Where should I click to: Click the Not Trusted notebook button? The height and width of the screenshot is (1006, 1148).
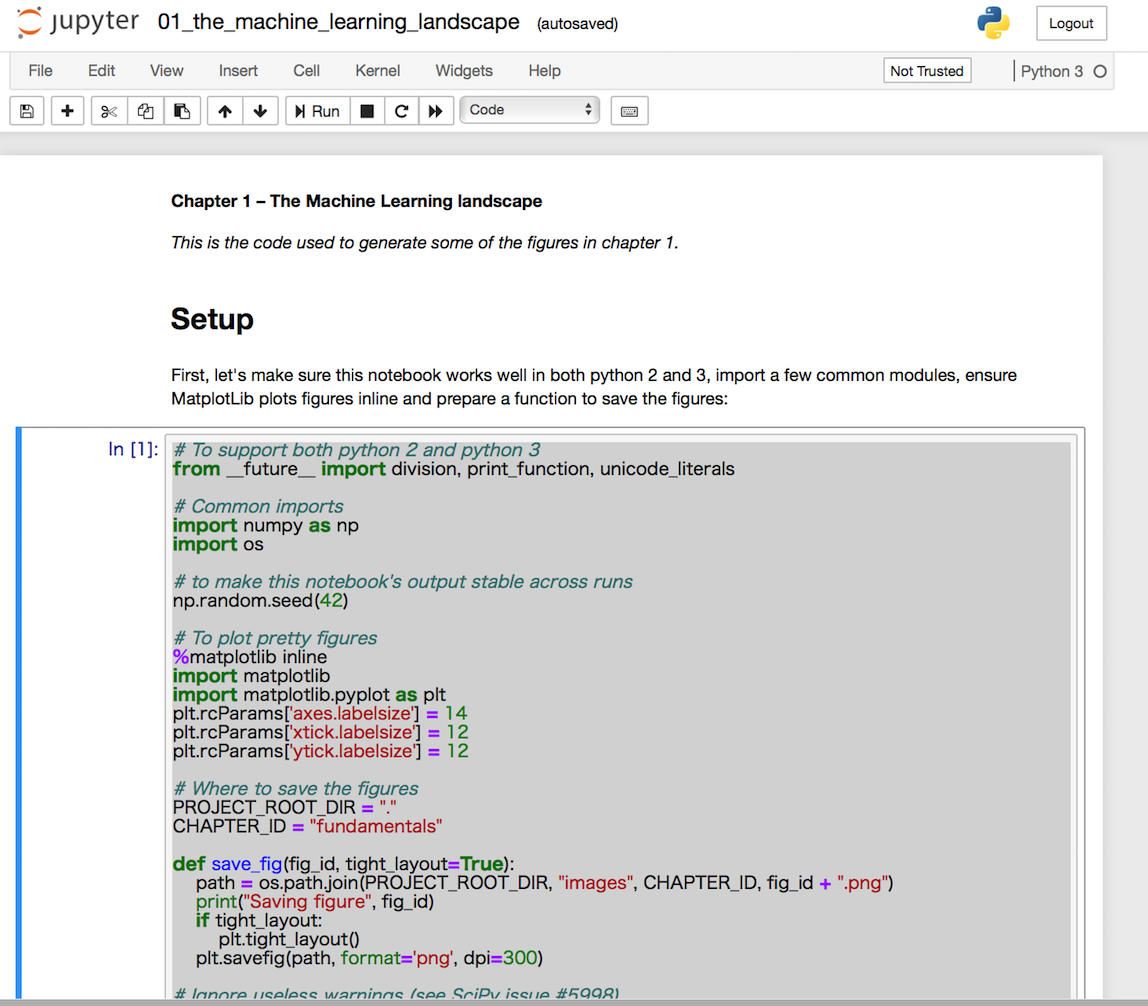926,71
